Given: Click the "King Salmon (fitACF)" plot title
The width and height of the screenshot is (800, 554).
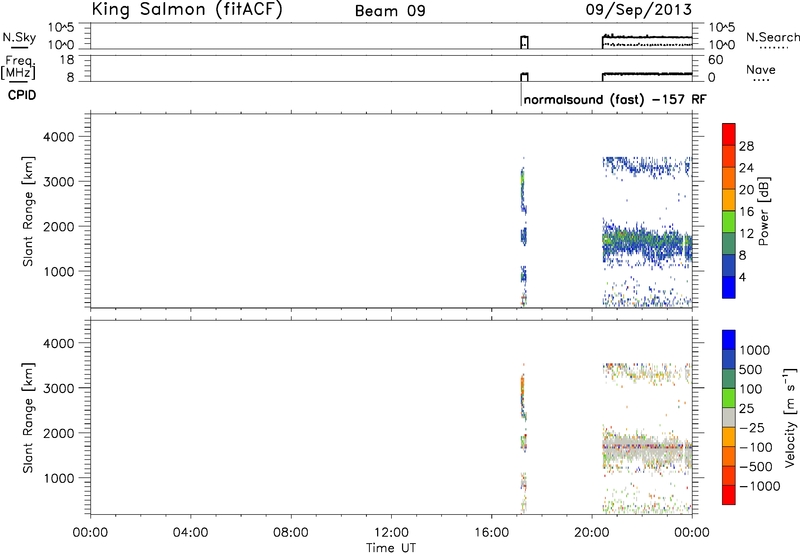Looking at the screenshot, I should 187,10.
